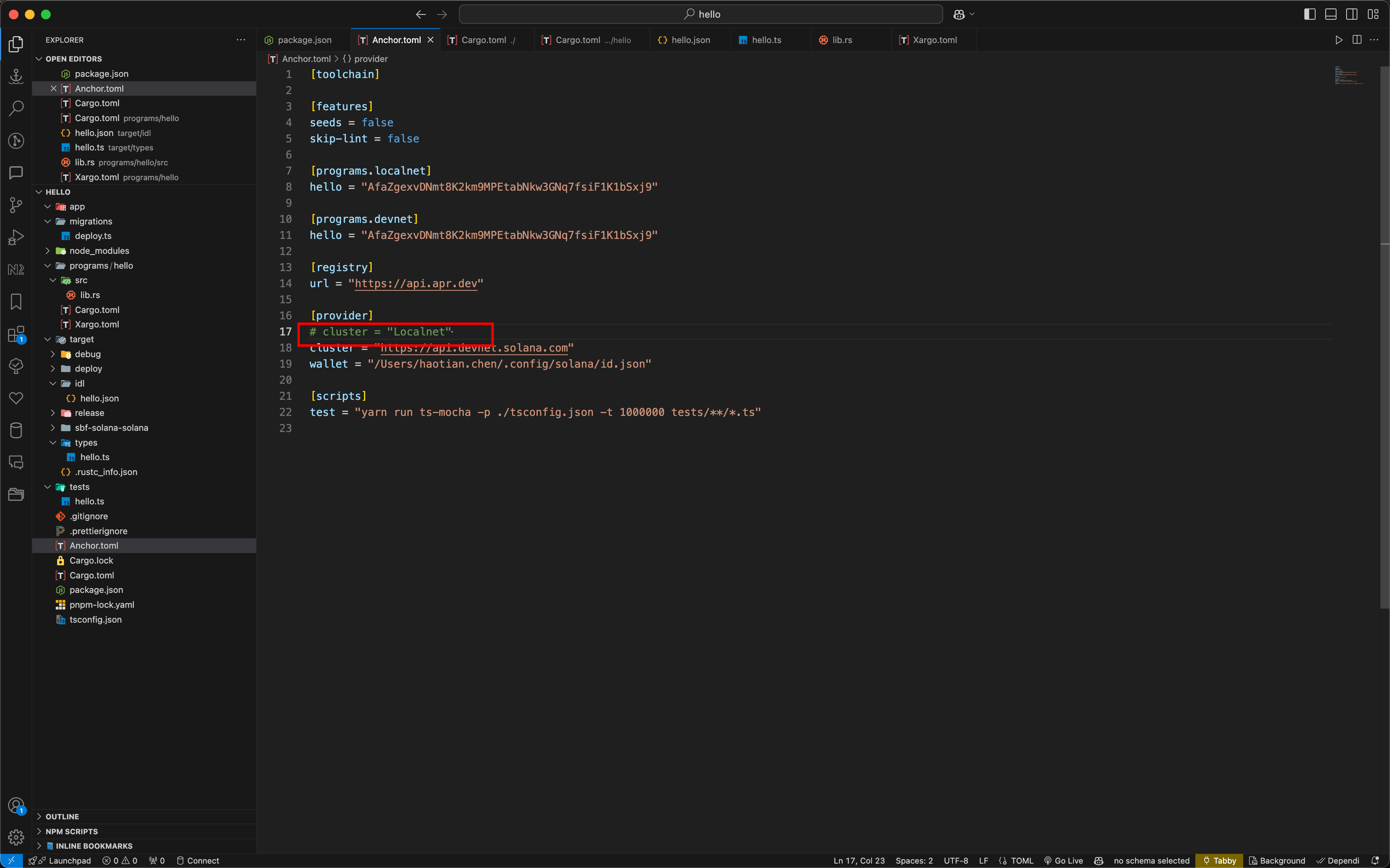
Task: Expand the node_modules folder
Action: coord(47,251)
